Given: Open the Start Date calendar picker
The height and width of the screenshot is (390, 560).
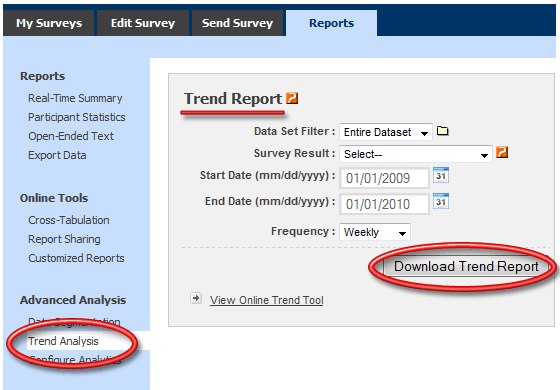Looking at the screenshot, I should [441, 175].
